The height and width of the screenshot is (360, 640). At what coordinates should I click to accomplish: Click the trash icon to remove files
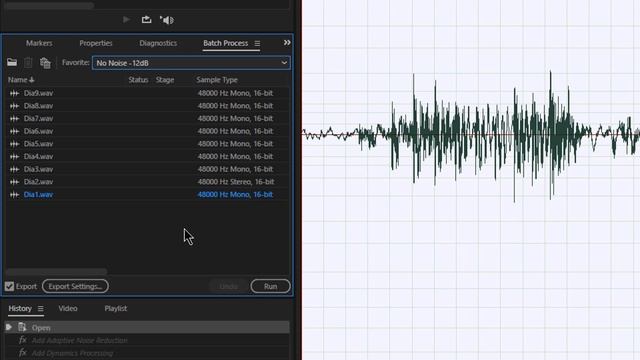click(28, 62)
